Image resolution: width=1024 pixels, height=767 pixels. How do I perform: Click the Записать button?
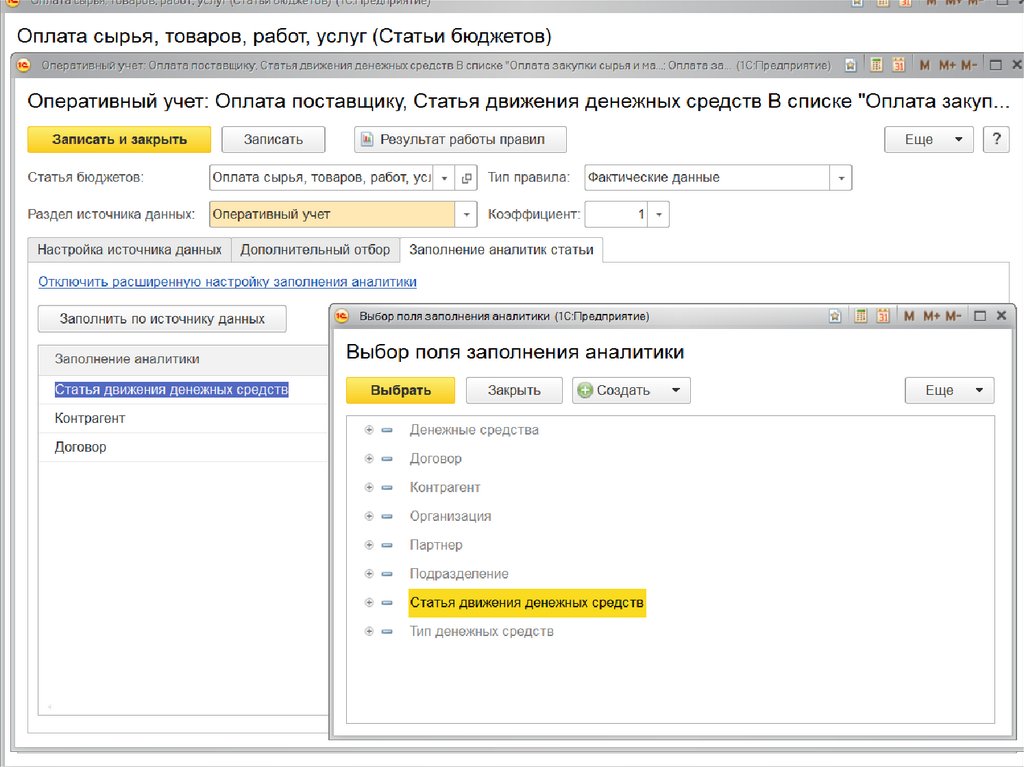[273, 139]
